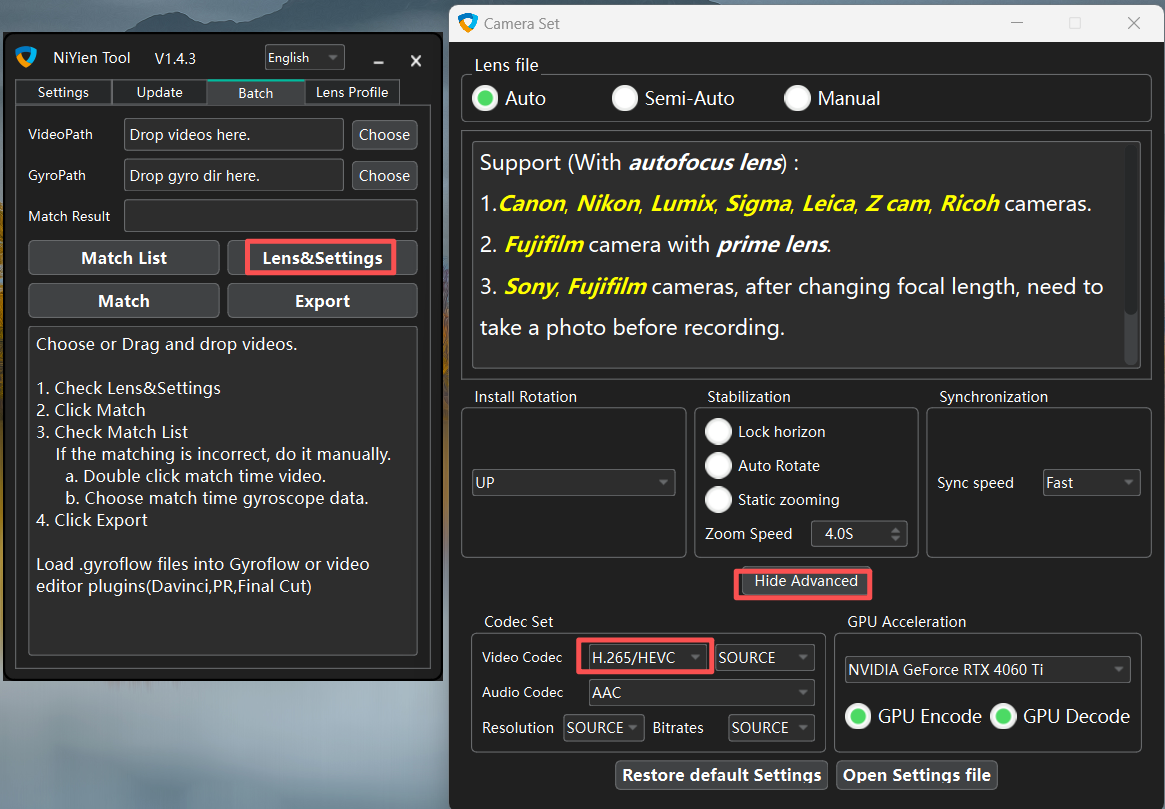Enable Lock horizon stabilization
This screenshot has height=809, width=1165.
[718, 432]
